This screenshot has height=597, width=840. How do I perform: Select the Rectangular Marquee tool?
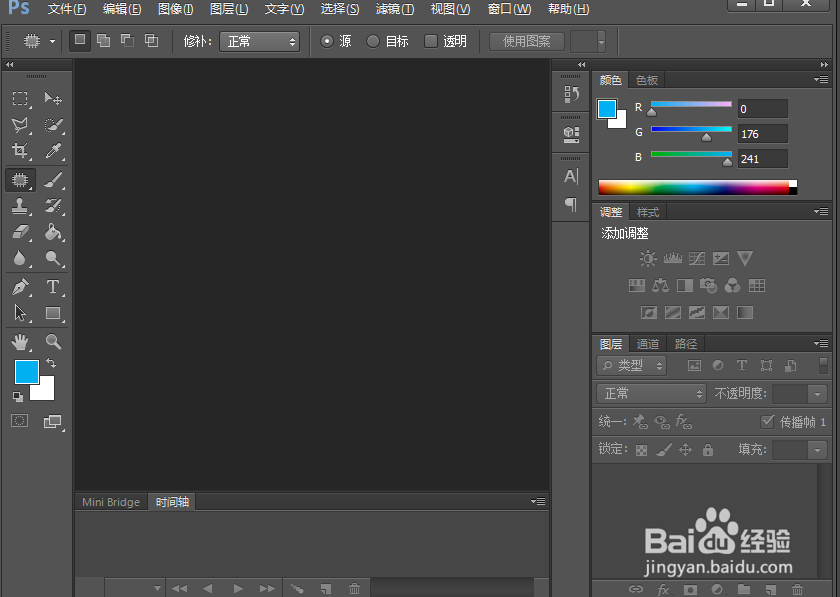coord(20,99)
